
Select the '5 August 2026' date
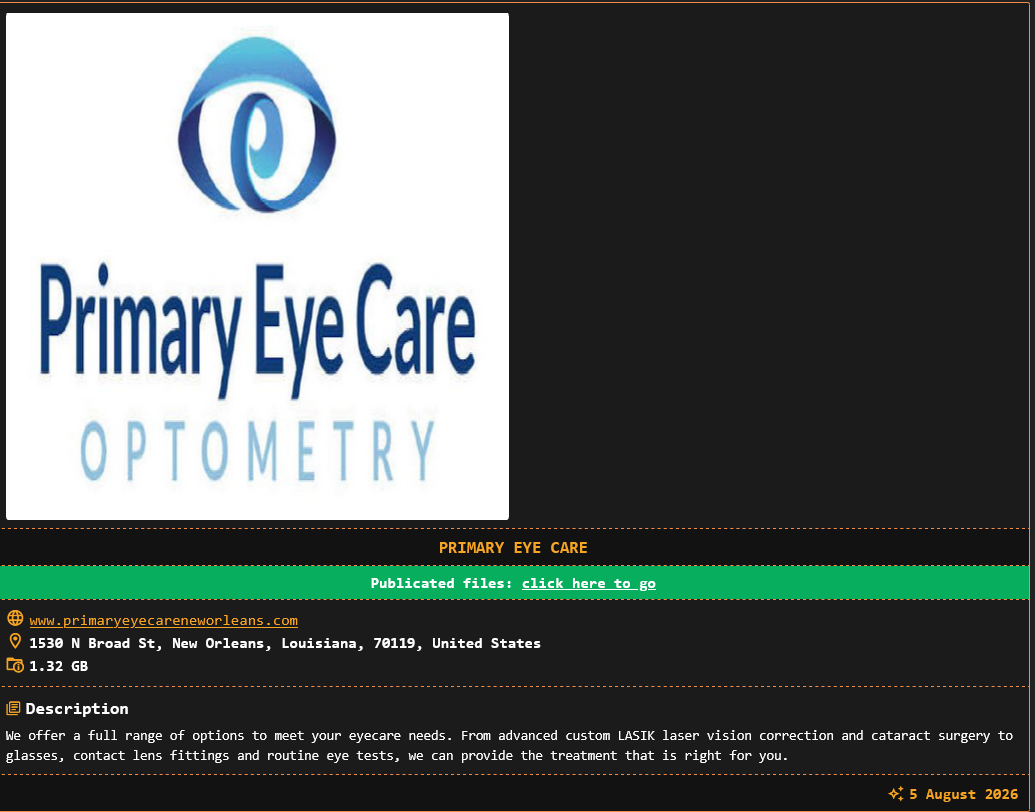(x=964, y=794)
